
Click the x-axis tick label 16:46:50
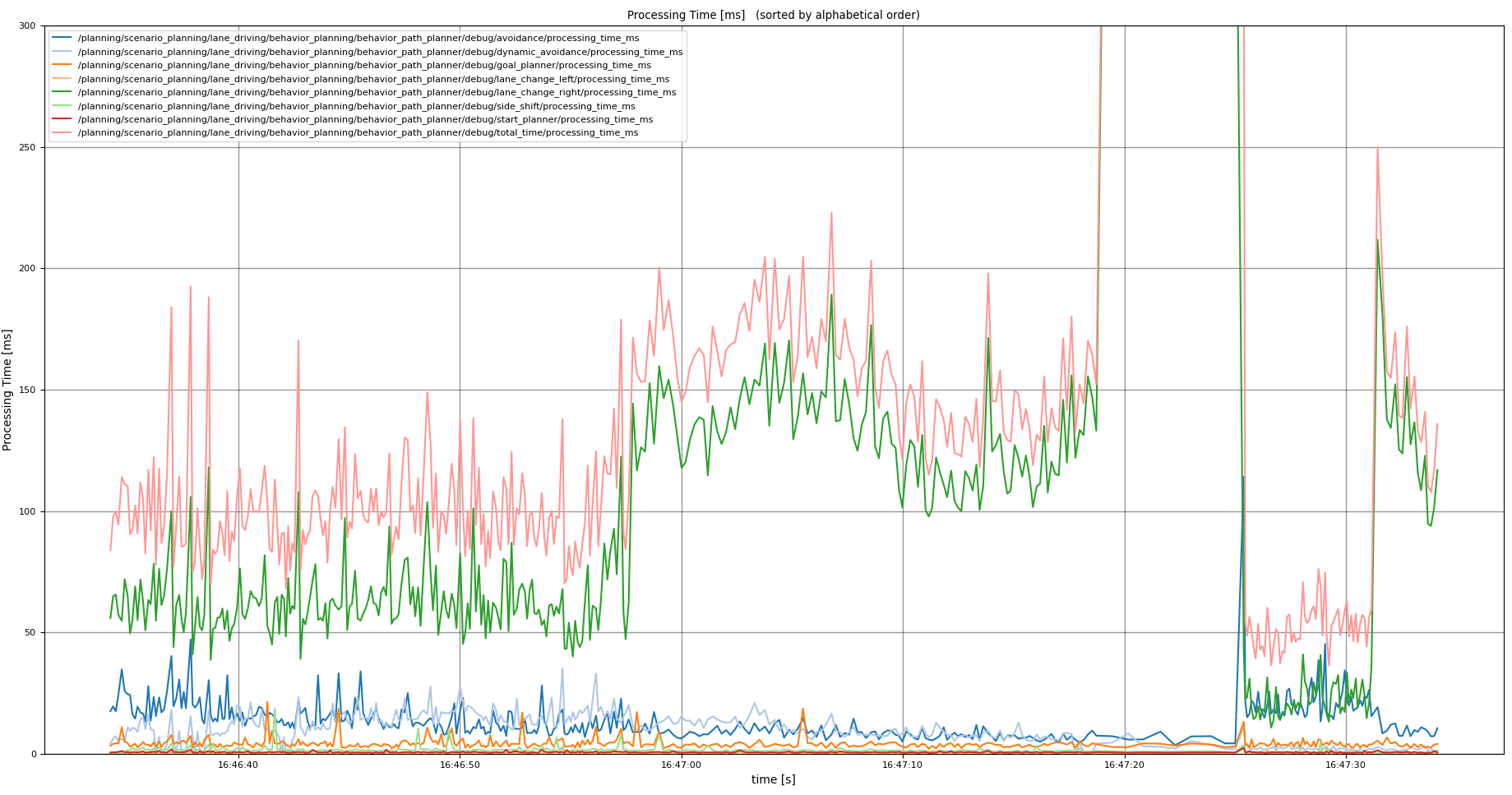pyautogui.click(x=460, y=765)
